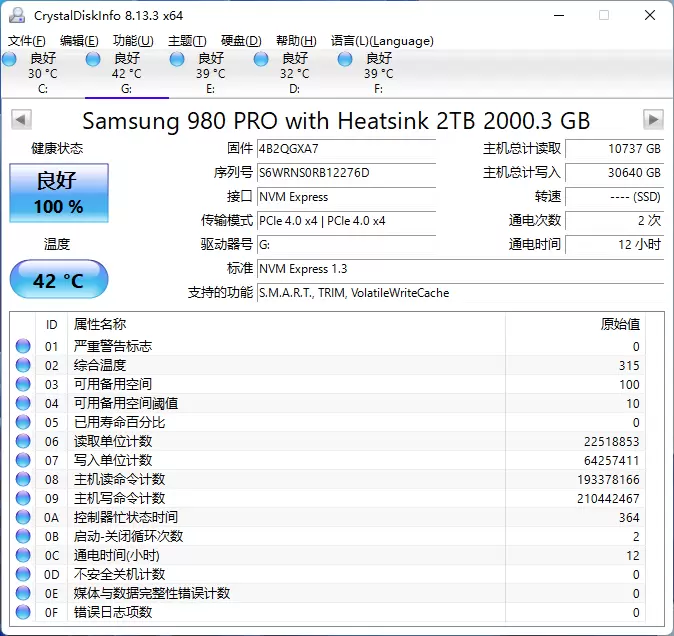Click the serial number field S6WRNS0RB12276D
674x636 pixels.
pyautogui.click(x=346, y=173)
